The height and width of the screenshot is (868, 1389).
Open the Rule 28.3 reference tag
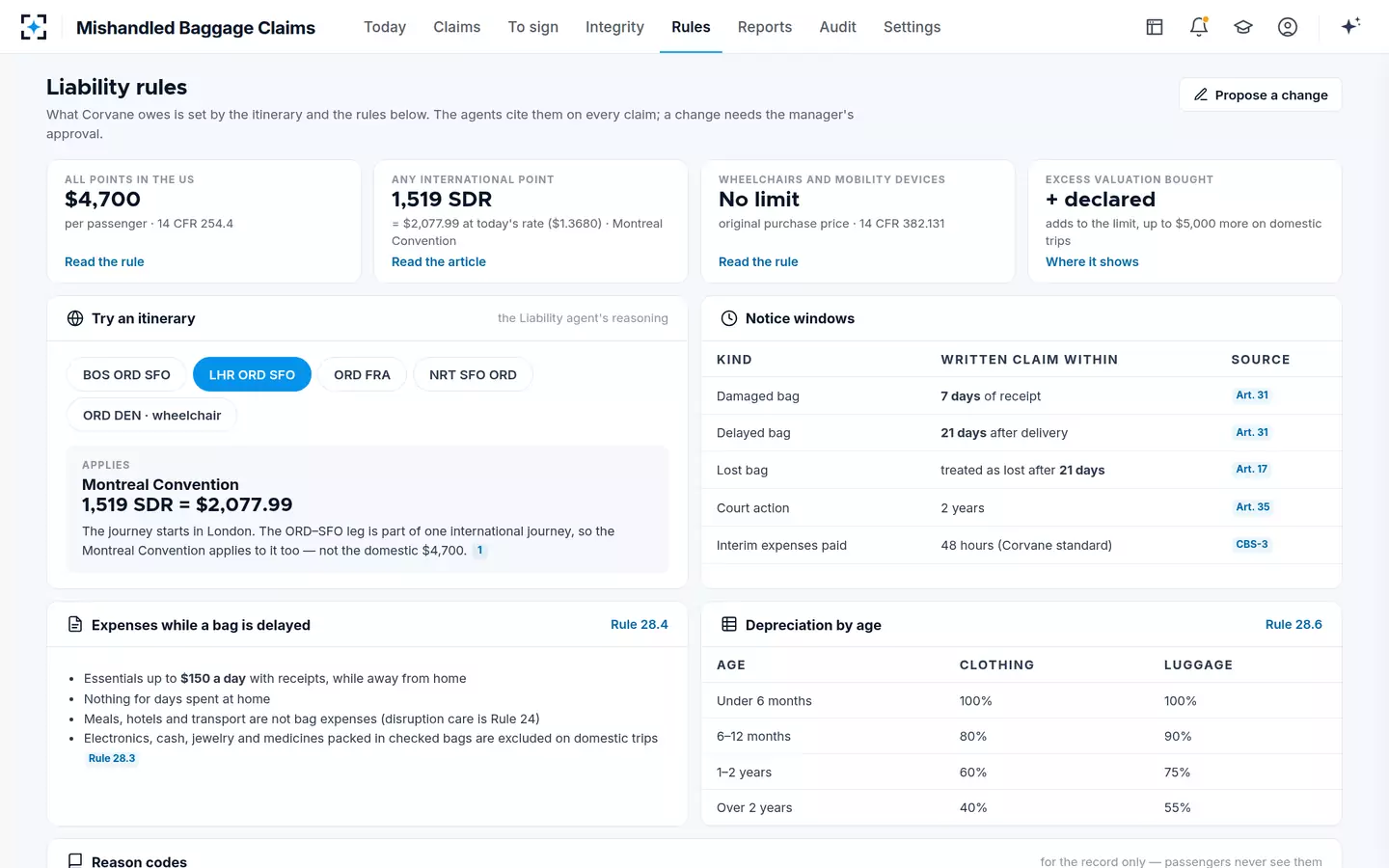(112, 758)
